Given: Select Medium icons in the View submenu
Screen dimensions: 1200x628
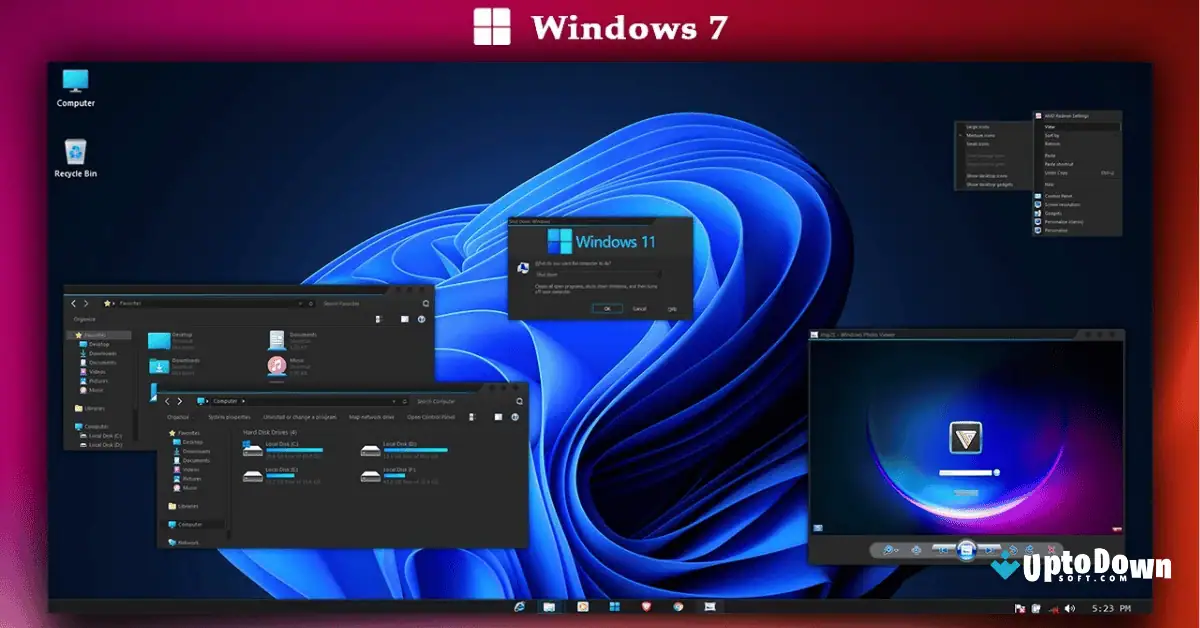Looking at the screenshot, I should click(x=981, y=136).
